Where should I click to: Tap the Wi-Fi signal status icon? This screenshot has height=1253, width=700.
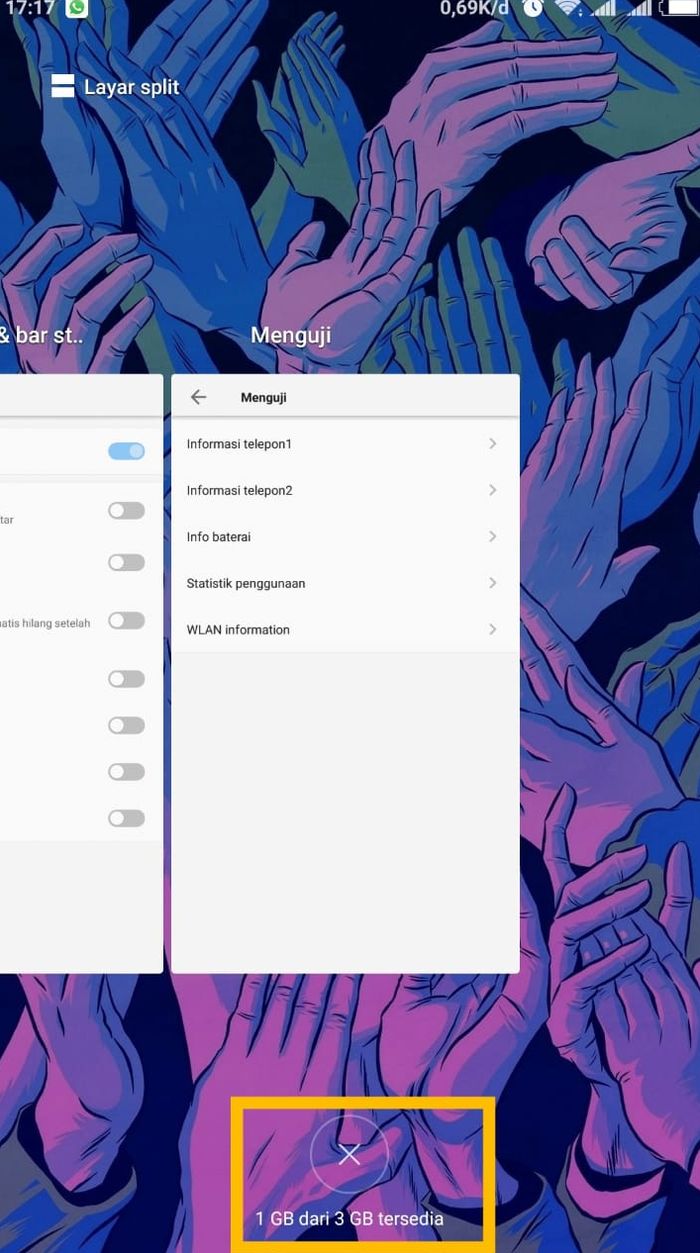(x=569, y=8)
